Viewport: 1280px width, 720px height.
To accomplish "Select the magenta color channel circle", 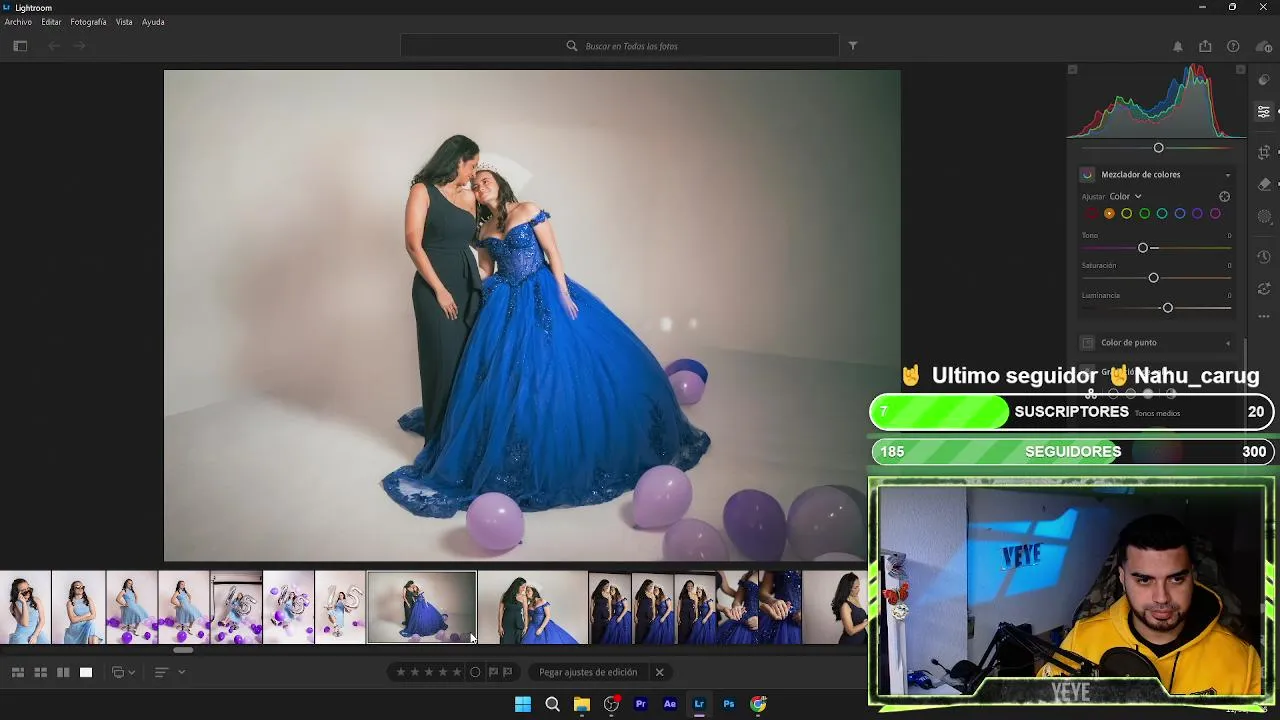I will (x=1215, y=214).
